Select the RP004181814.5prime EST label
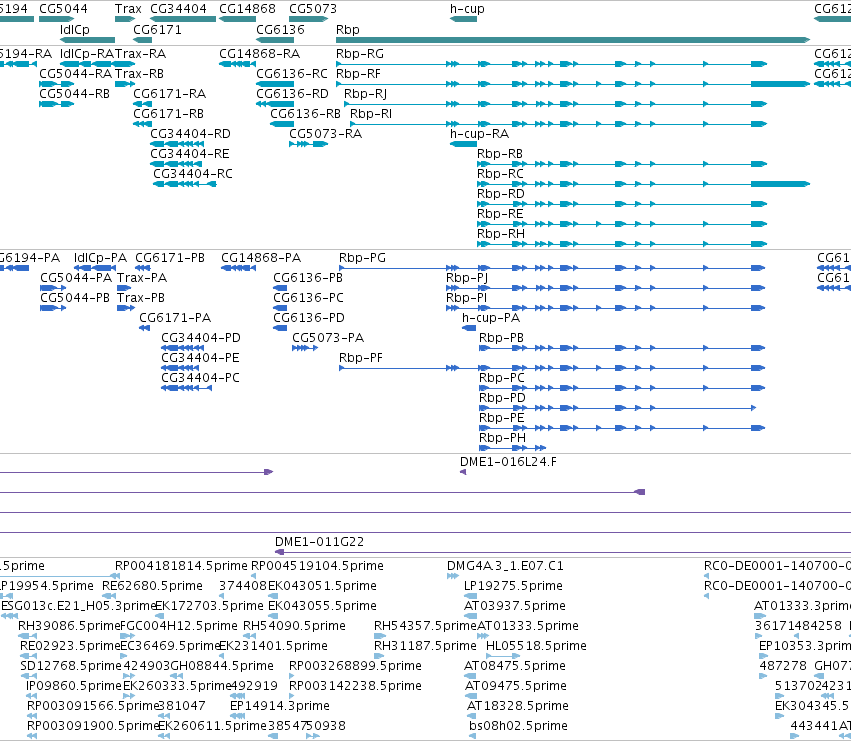Screen dimensions: 851x741 coord(181,566)
